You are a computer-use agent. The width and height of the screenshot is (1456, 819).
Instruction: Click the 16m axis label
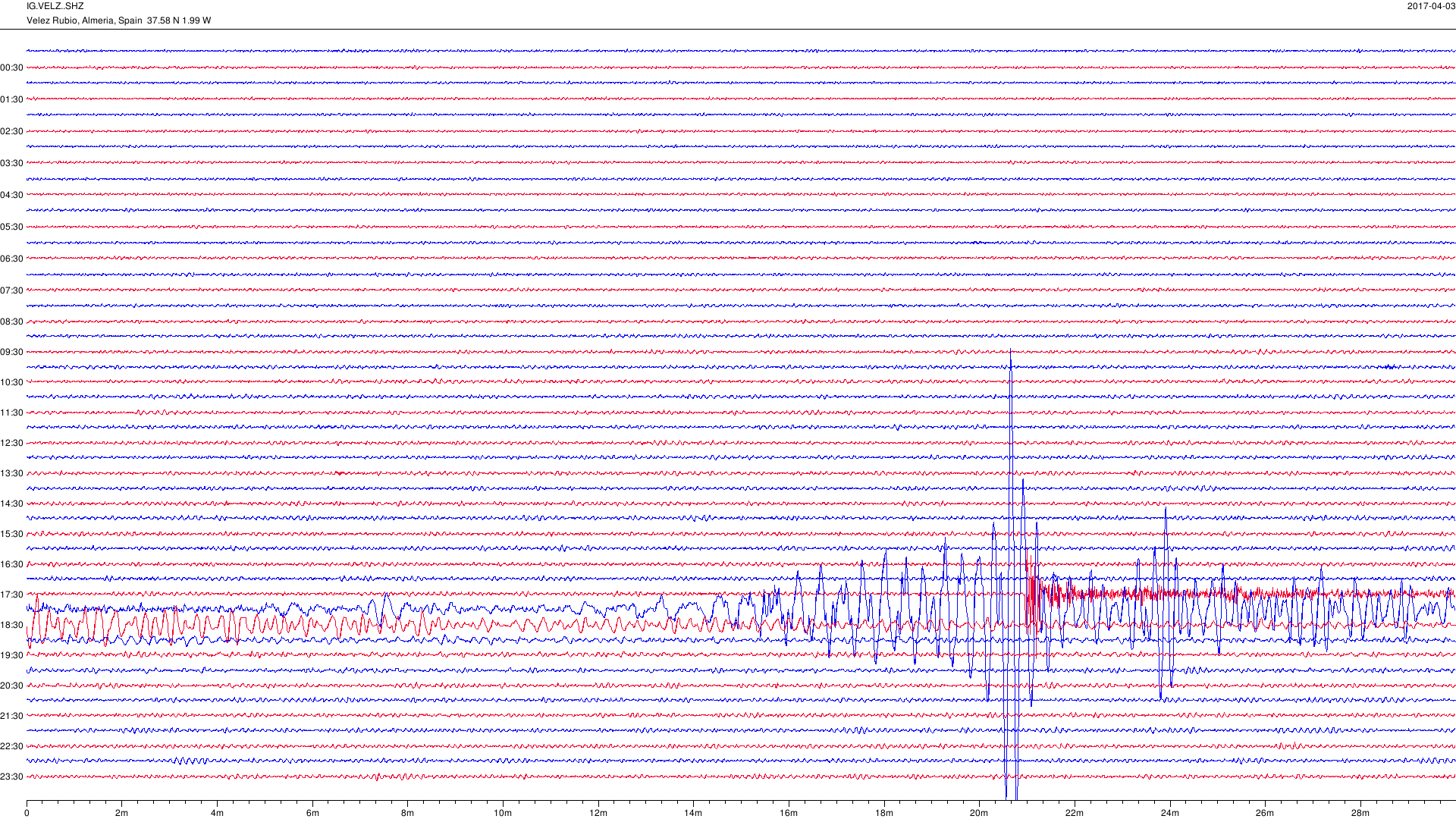[789, 813]
